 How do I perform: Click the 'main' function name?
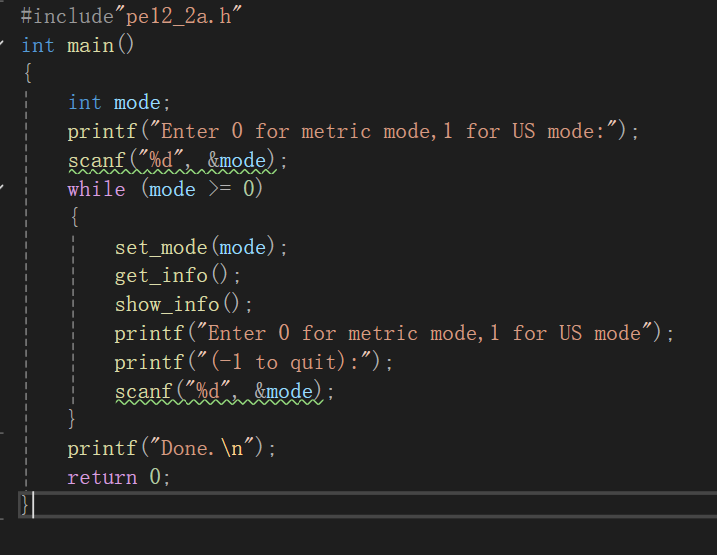(x=91, y=46)
